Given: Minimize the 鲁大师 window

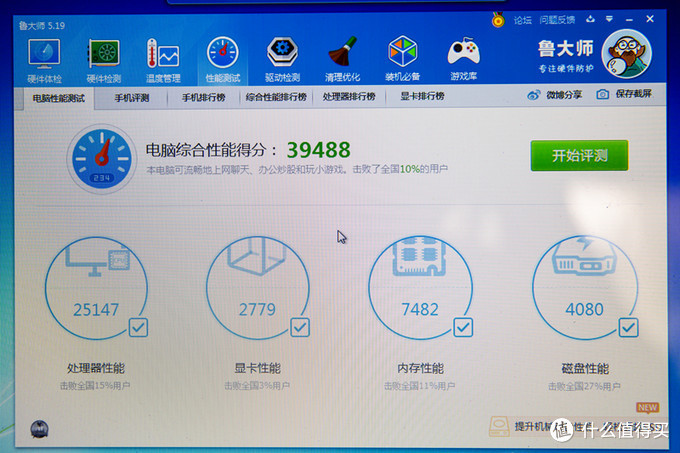Looking at the screenshot, I should tap(629, 20).
